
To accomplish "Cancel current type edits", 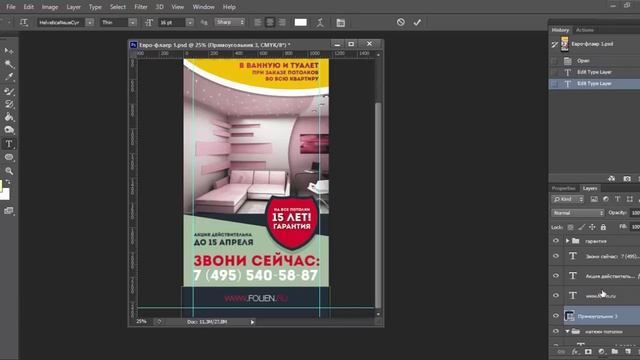I will tap(401, 22).
